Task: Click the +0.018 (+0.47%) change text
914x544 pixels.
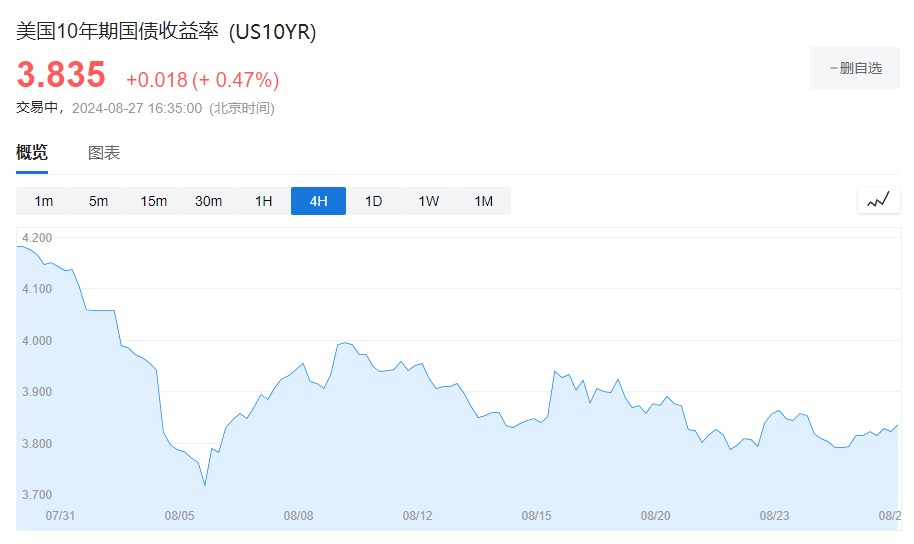Action: (202, 79)
